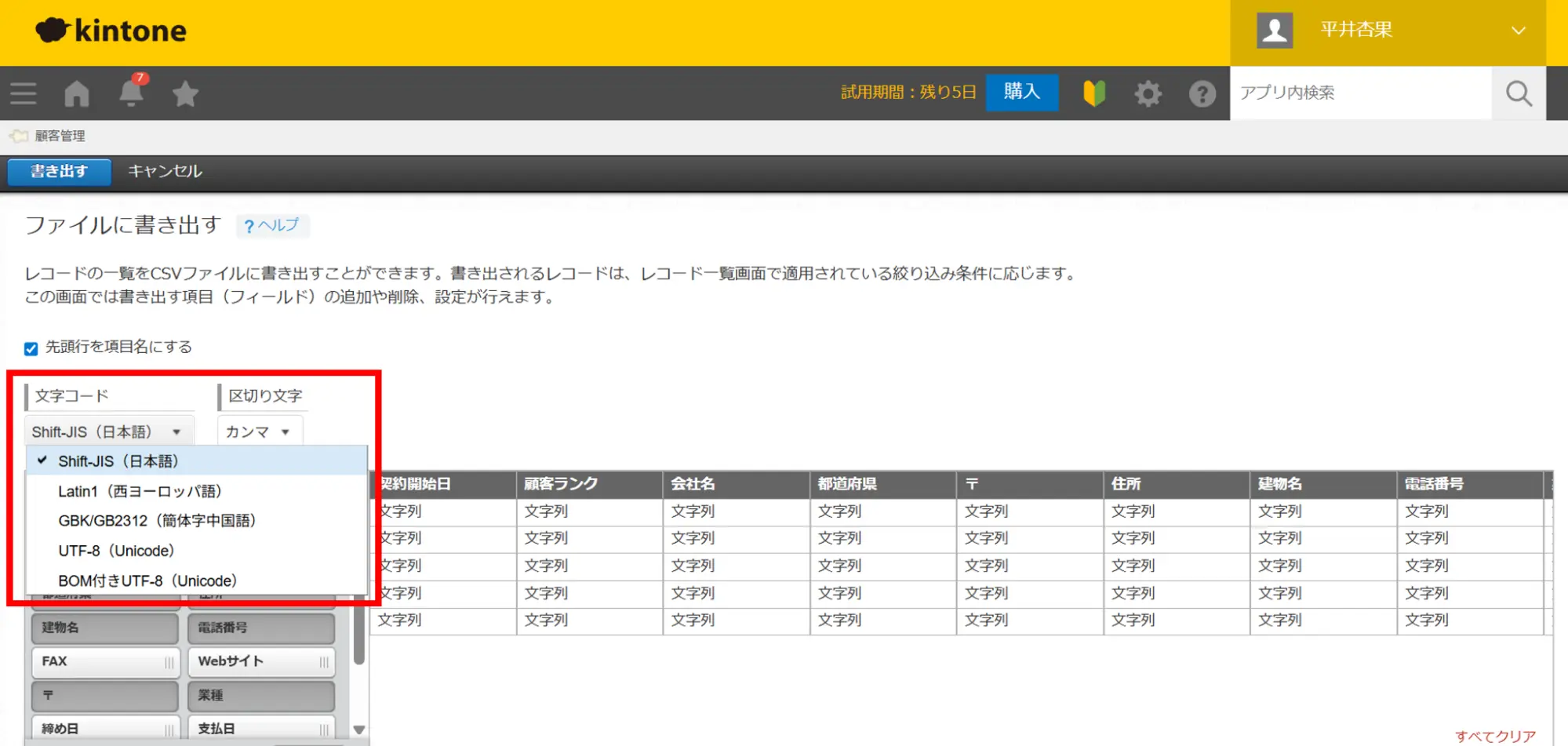
Task: Uncheck 先頭行を項目名にする checkbox
Action: tap(31, 348)
